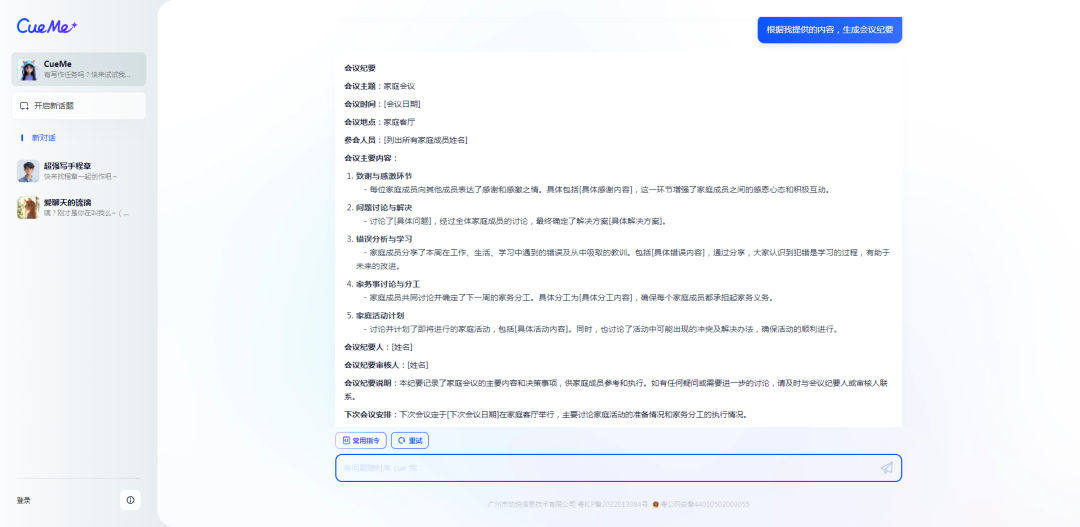This screenshot has height=527, width=1080.
Task: Click the police badge icon in the footer
Action: coord(656,504)
